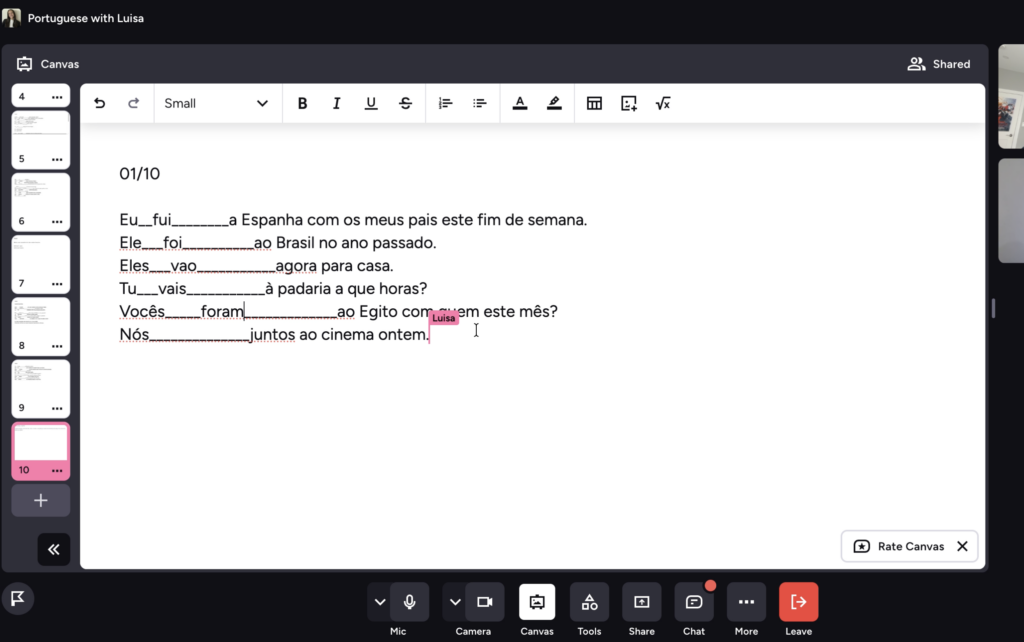This screenshot has height=642, width=1024.
Task: Expand camera options arrow
Action: pos(455,602)
